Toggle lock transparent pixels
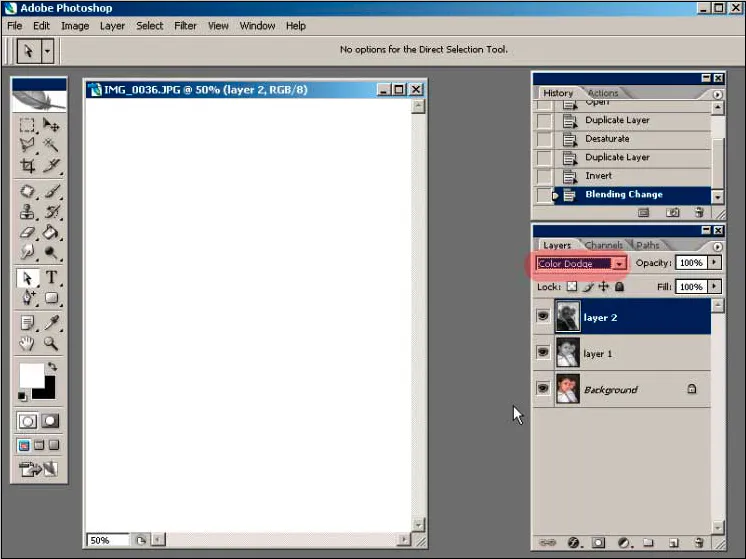 point(572,286)
